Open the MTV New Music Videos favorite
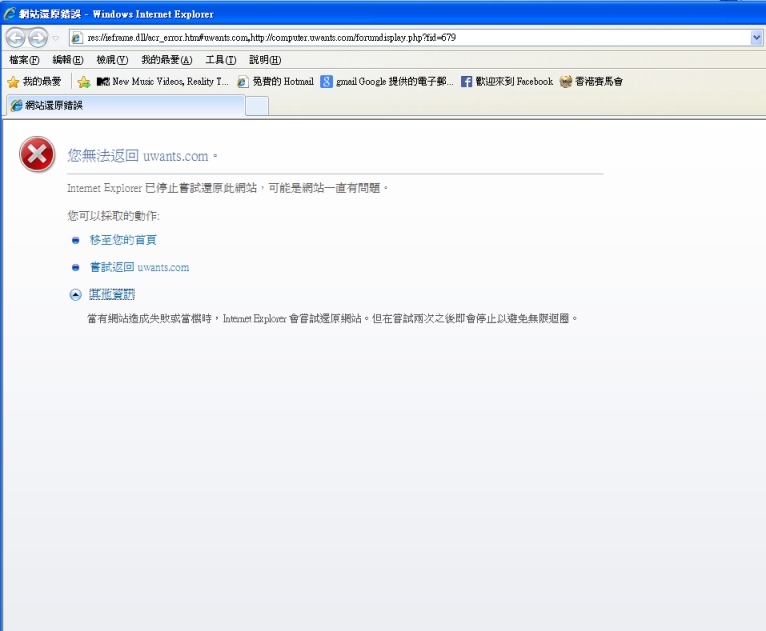Screen dimensions: 766x631 pyautogui.click(x=162, y=82)
